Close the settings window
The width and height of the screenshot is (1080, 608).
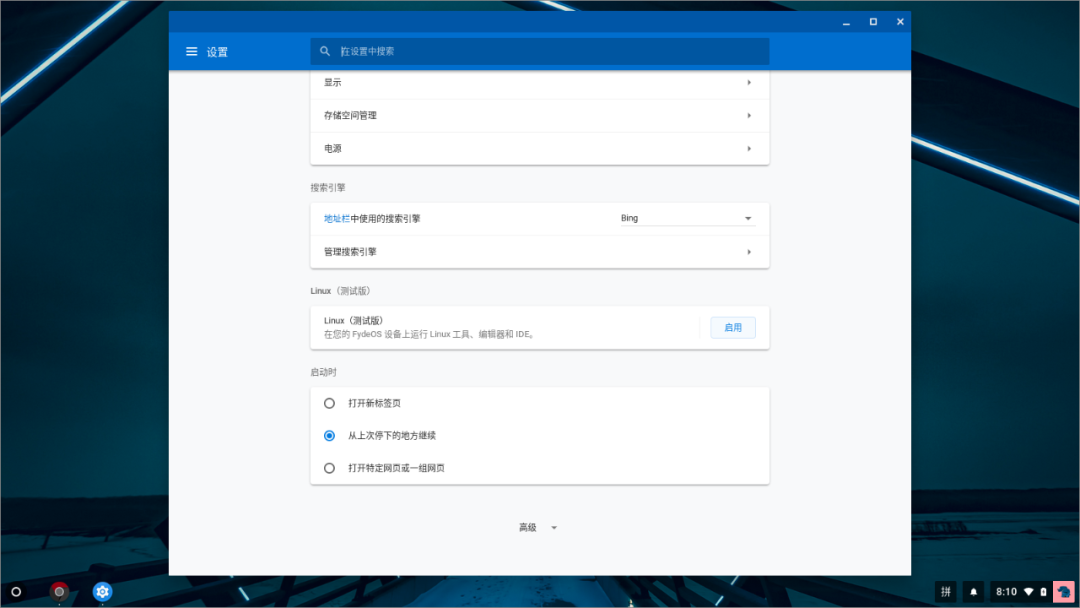click(x=900, y=22)
